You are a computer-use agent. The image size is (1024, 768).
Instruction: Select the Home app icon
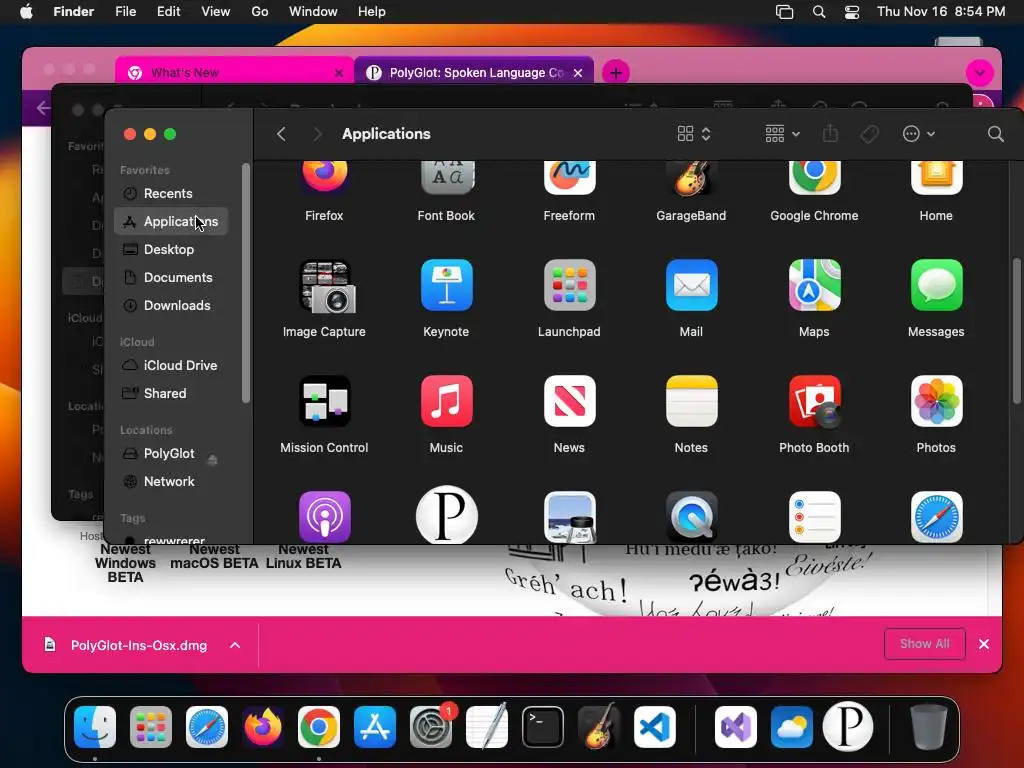936,177
